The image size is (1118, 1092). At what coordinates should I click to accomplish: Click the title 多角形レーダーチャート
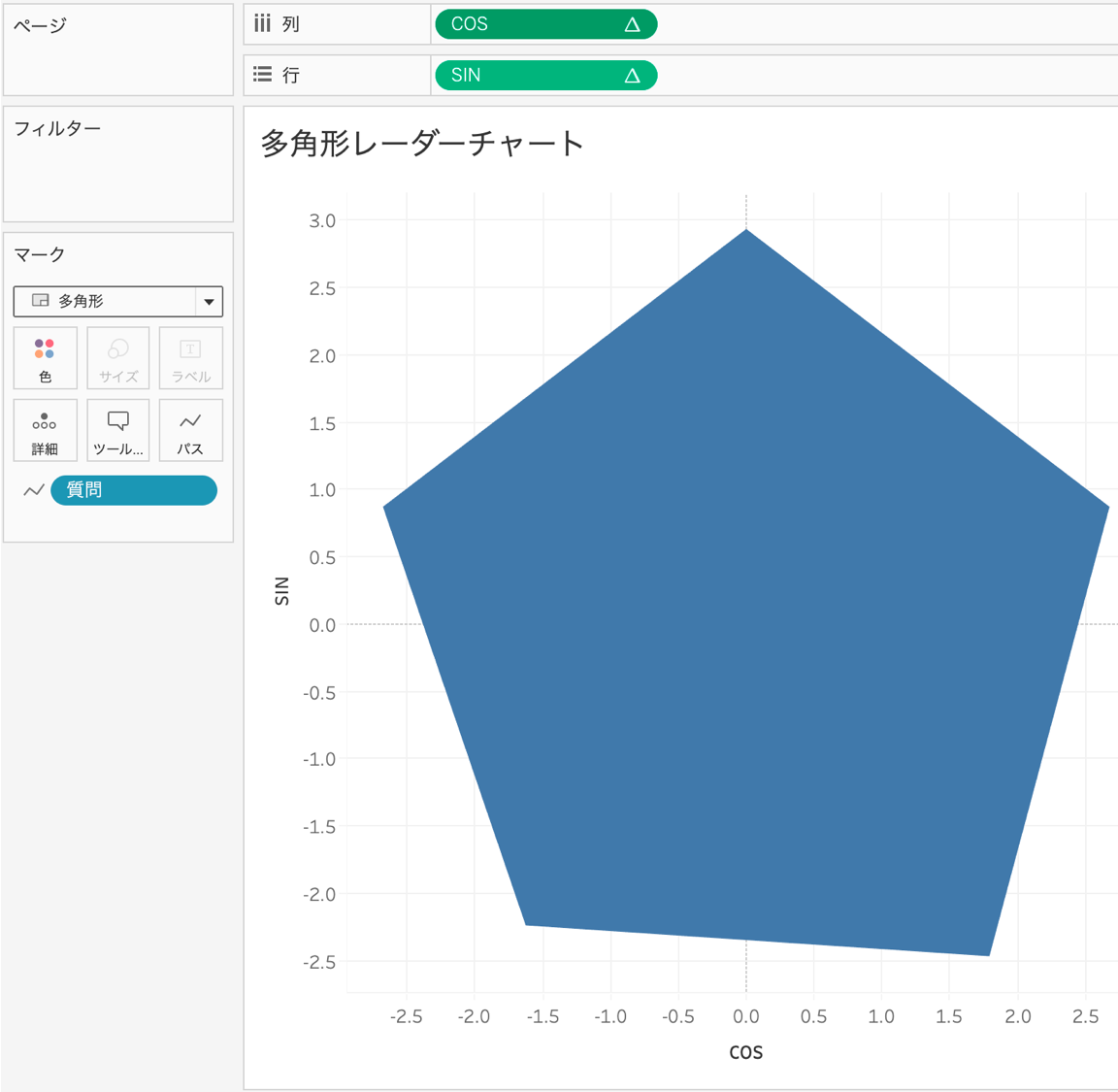click(x=422, y=144)
